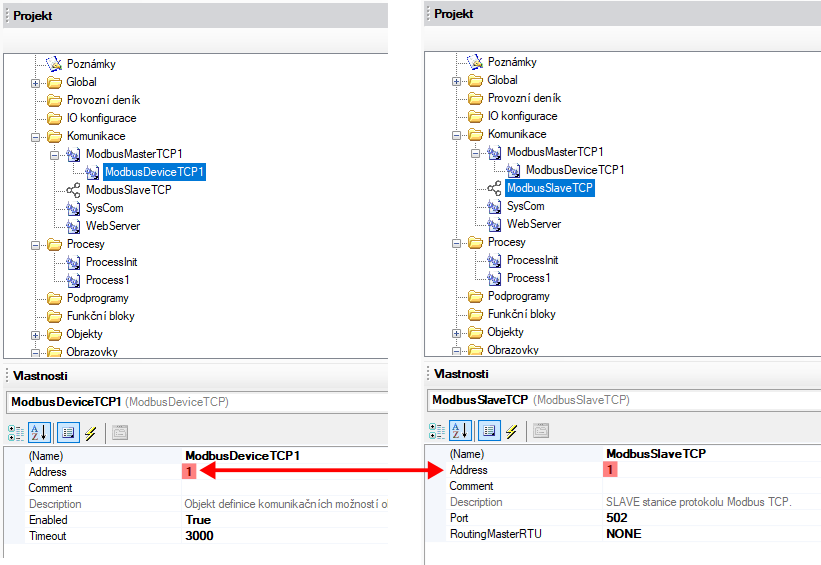Viewport: 821px width, 565px height.
Task: Click Property Pages icon in right properties toolbar
Action: tap(540, 431)
